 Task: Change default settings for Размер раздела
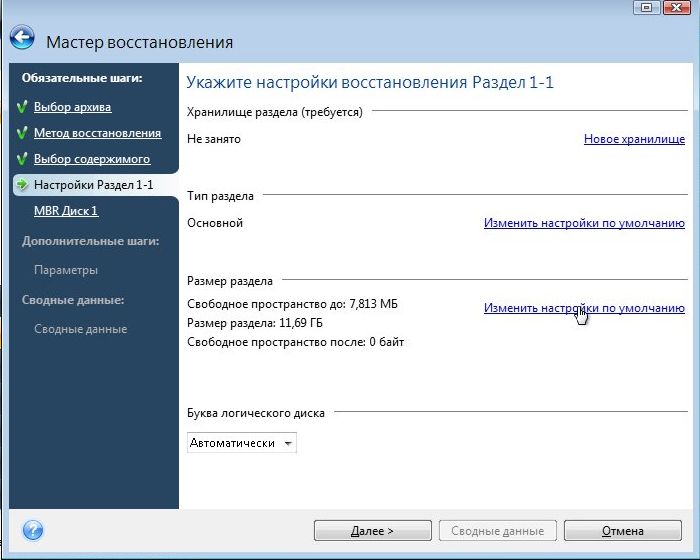584,308
